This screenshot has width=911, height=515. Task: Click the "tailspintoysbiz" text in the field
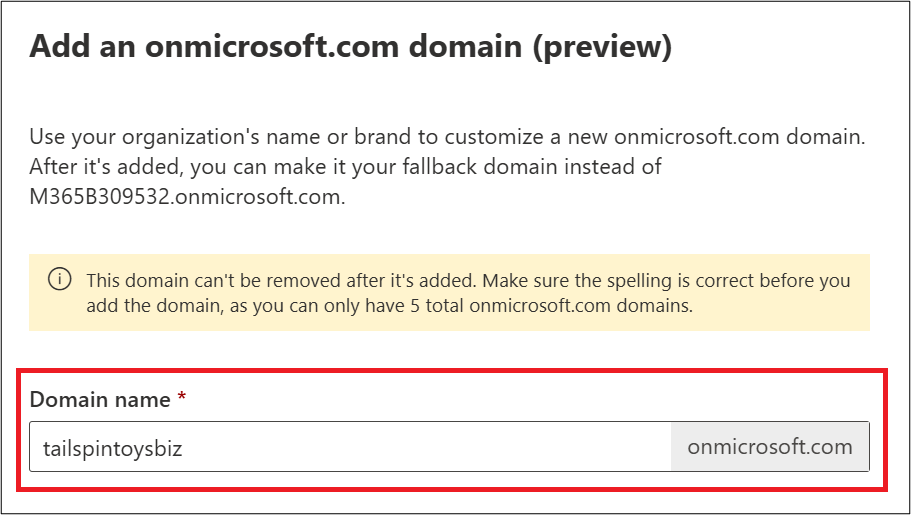click(112, 448)
